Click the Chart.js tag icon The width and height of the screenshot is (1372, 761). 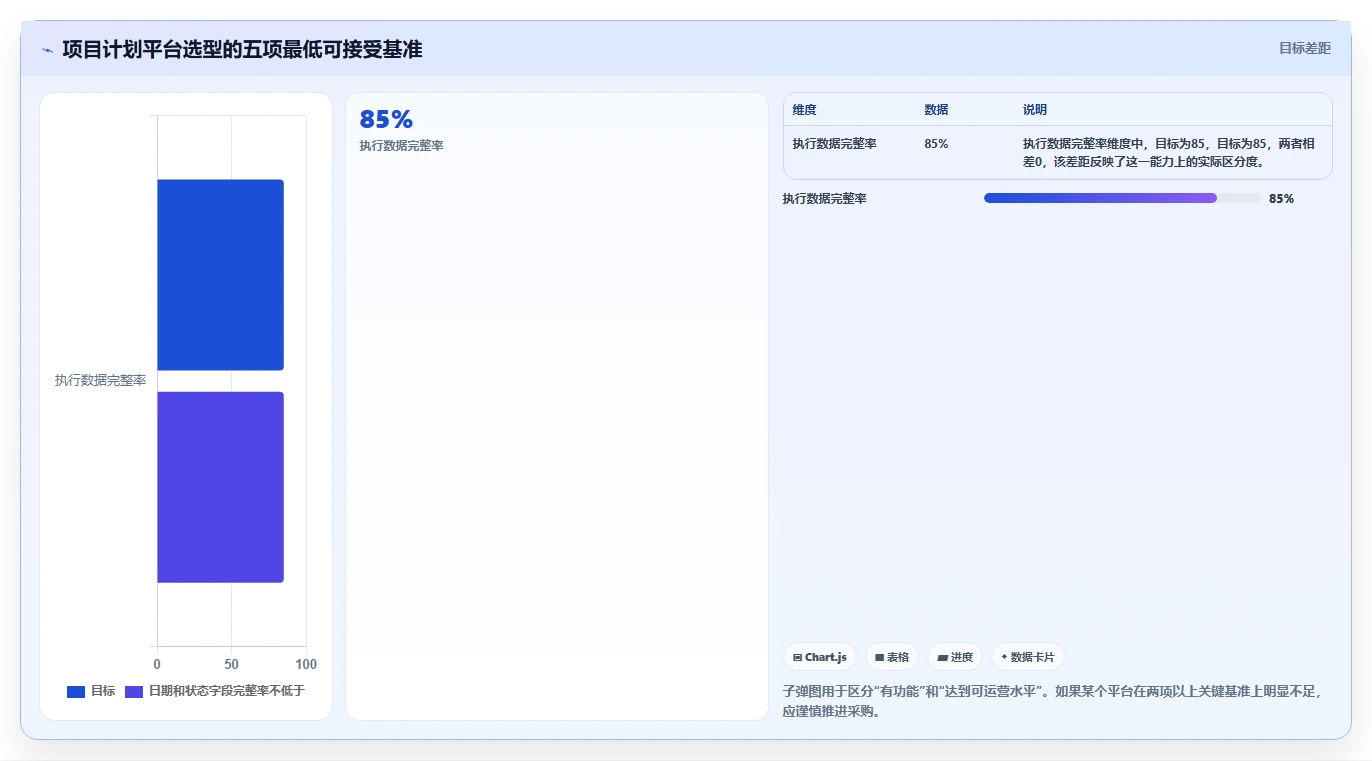click(x=797, y=658)
